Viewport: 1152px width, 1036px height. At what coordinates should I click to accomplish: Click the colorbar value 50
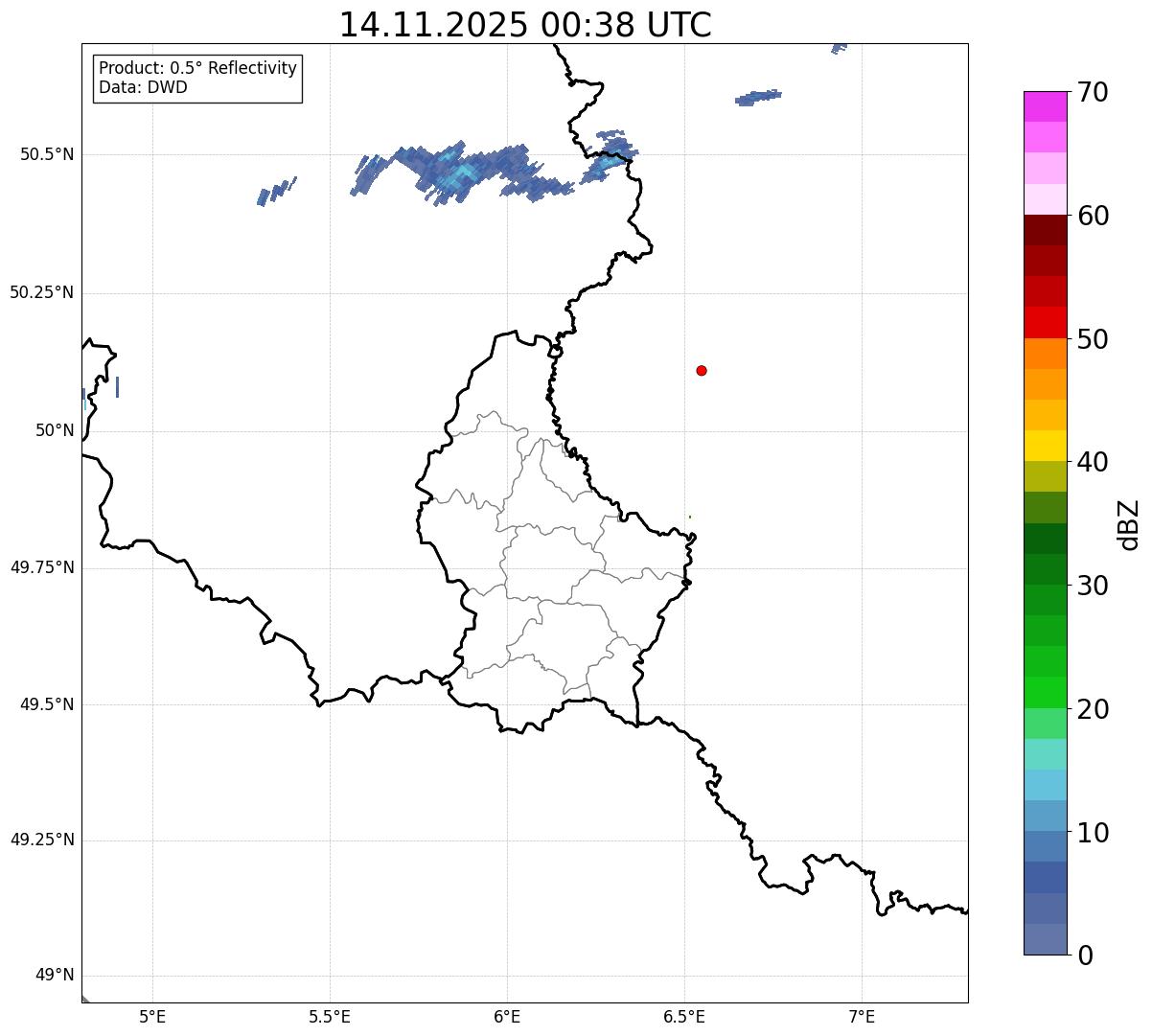(1093, 339)
